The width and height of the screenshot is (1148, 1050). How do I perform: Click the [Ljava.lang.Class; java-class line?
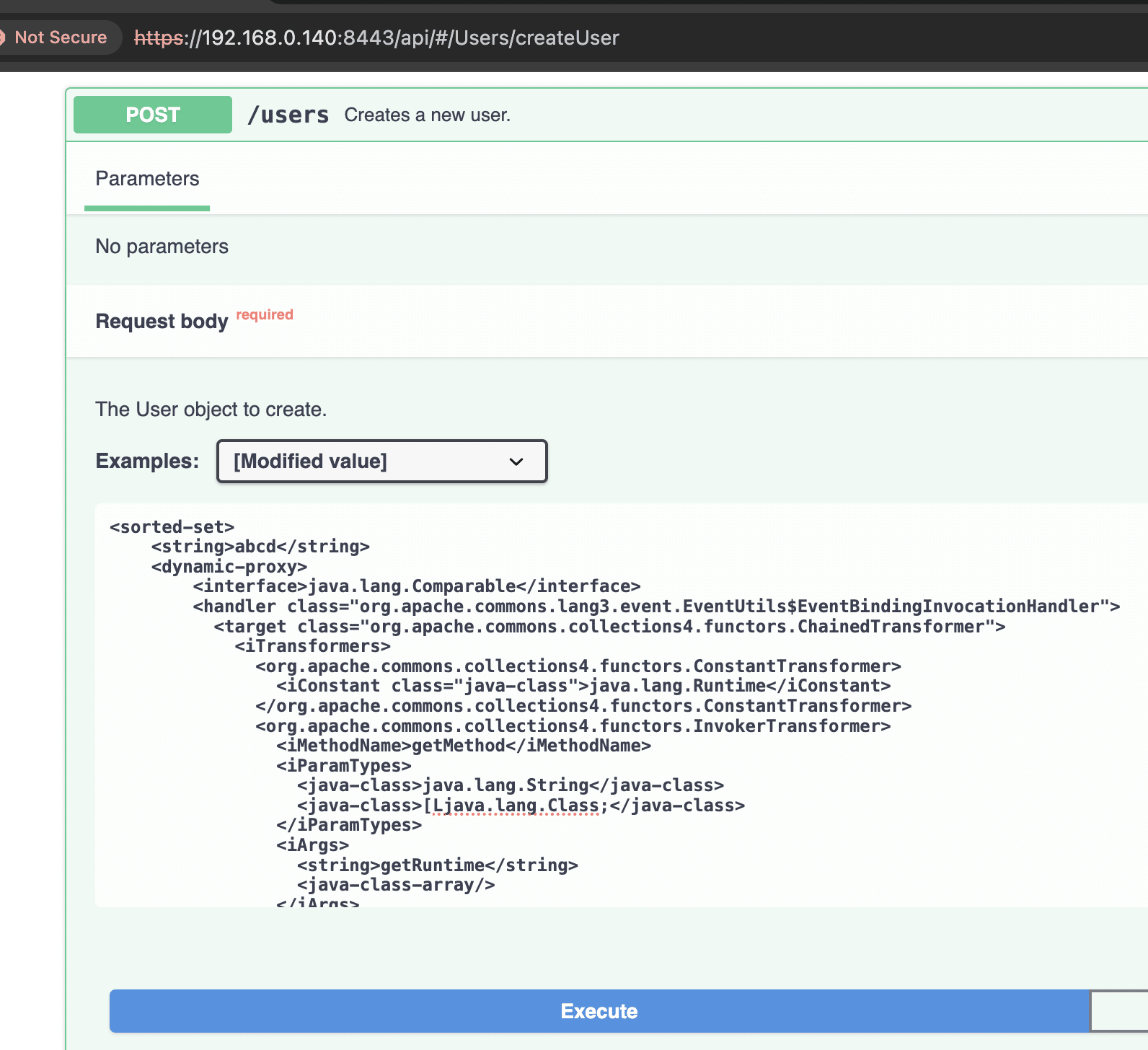pos(521,806)
